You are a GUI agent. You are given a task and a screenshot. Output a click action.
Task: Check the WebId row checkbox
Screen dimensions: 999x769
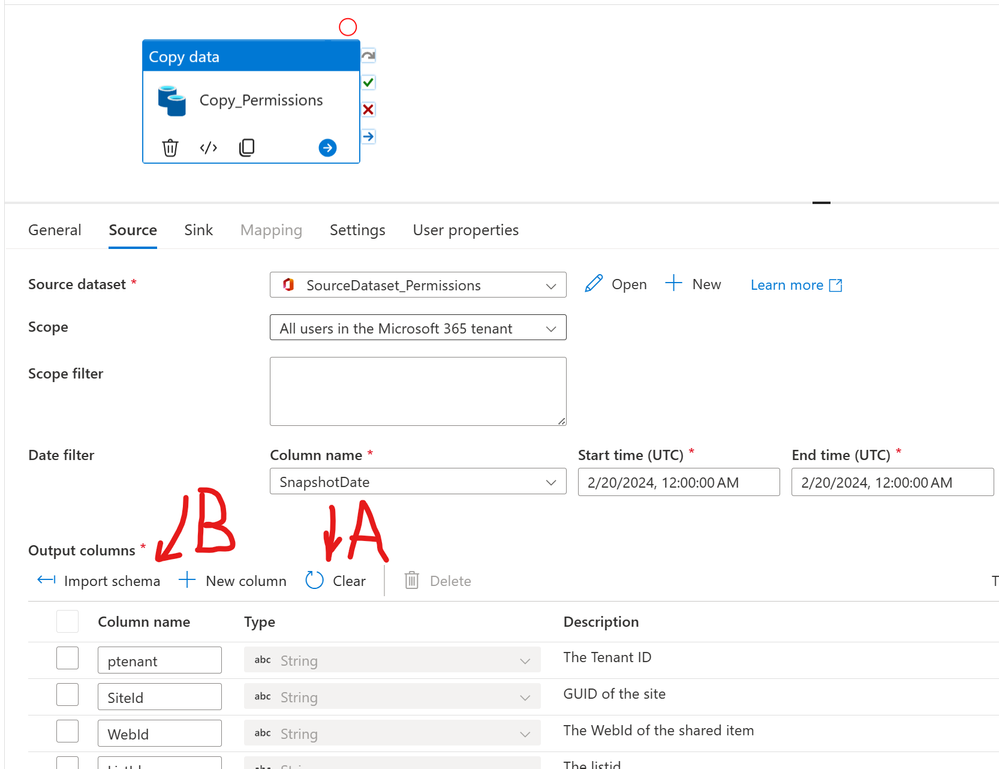(68, 731)
